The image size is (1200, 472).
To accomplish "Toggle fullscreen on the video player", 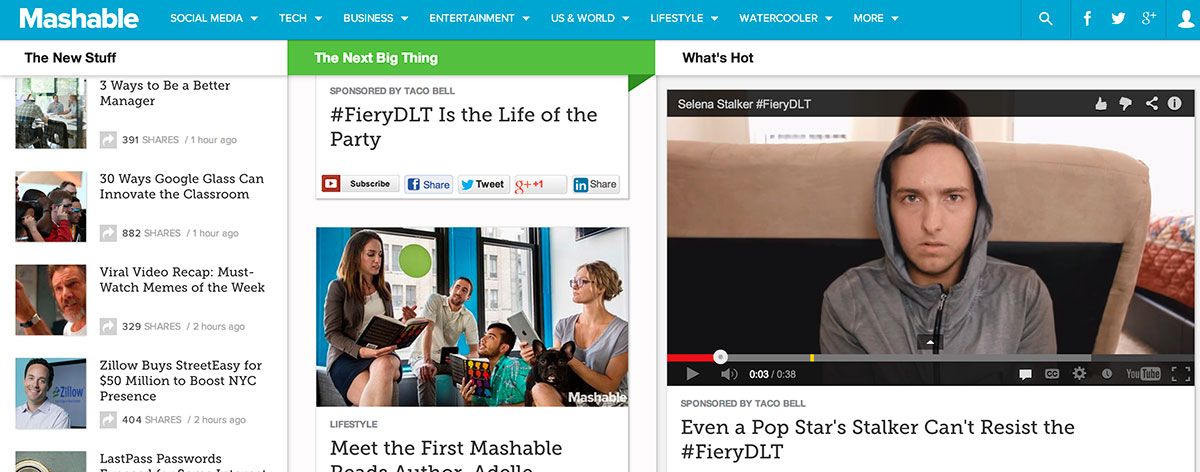I will point(1180,374).
